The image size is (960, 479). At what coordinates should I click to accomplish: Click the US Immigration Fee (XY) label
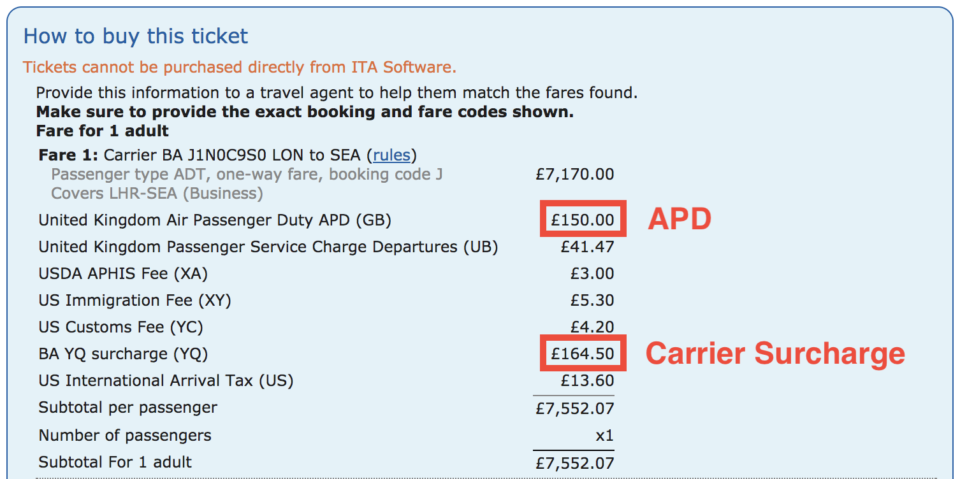click(135, 300)
